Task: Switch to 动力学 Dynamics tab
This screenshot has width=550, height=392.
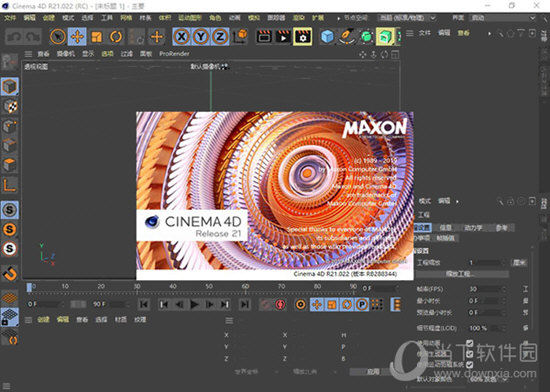Action: (473, 228)
